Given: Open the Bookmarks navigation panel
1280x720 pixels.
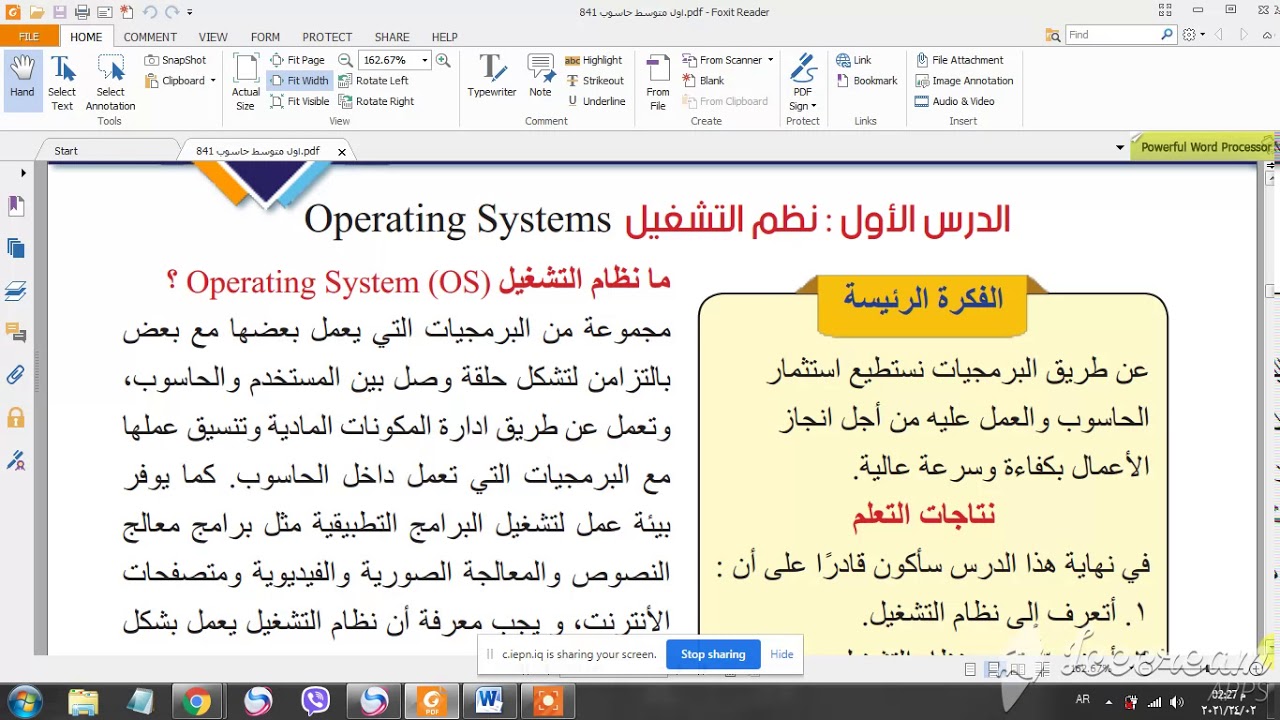Looking at the screenshot, I should pos(15,206).
